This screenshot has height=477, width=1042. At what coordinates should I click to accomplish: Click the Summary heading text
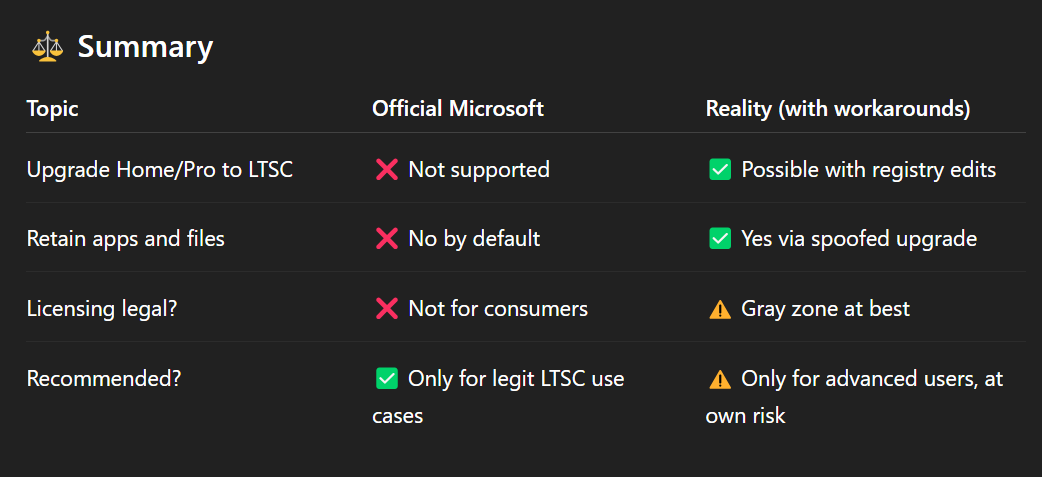146,48
